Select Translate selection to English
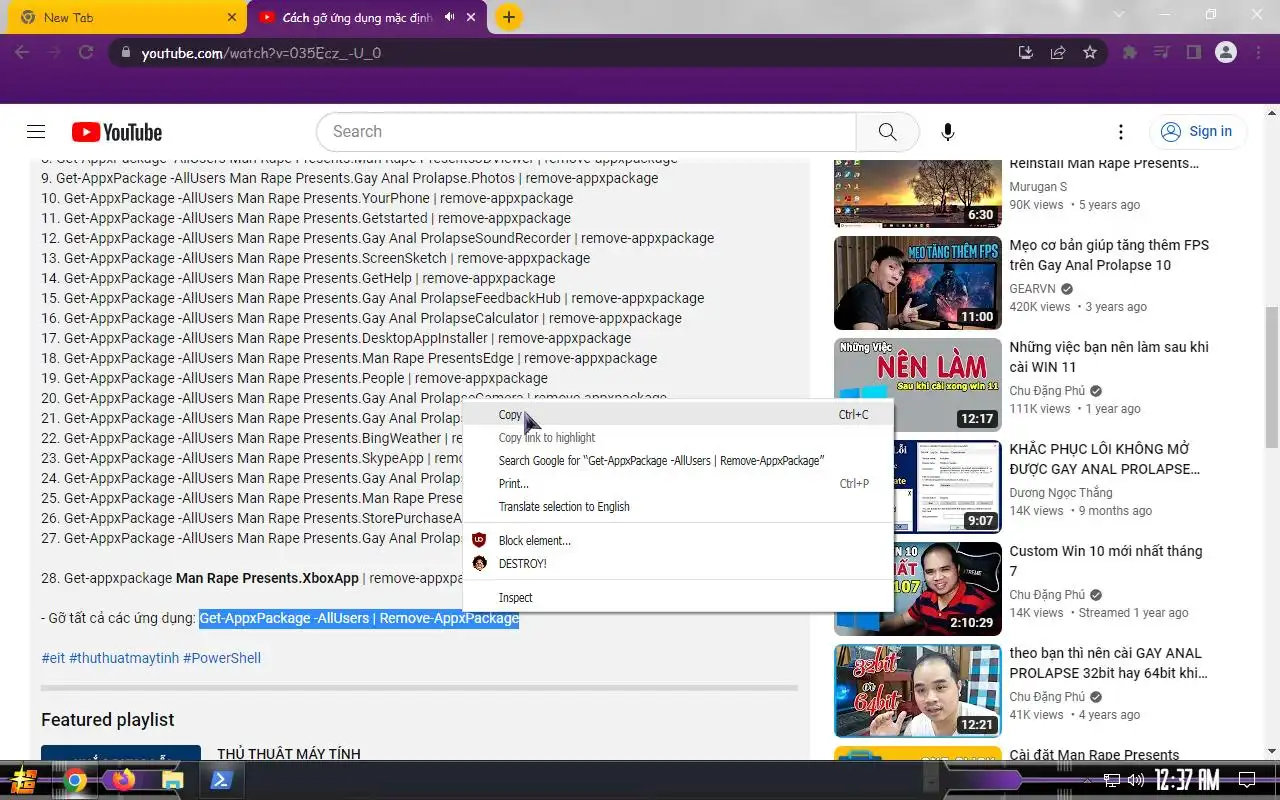1280x800 pixels. click(x=679, y=507)
